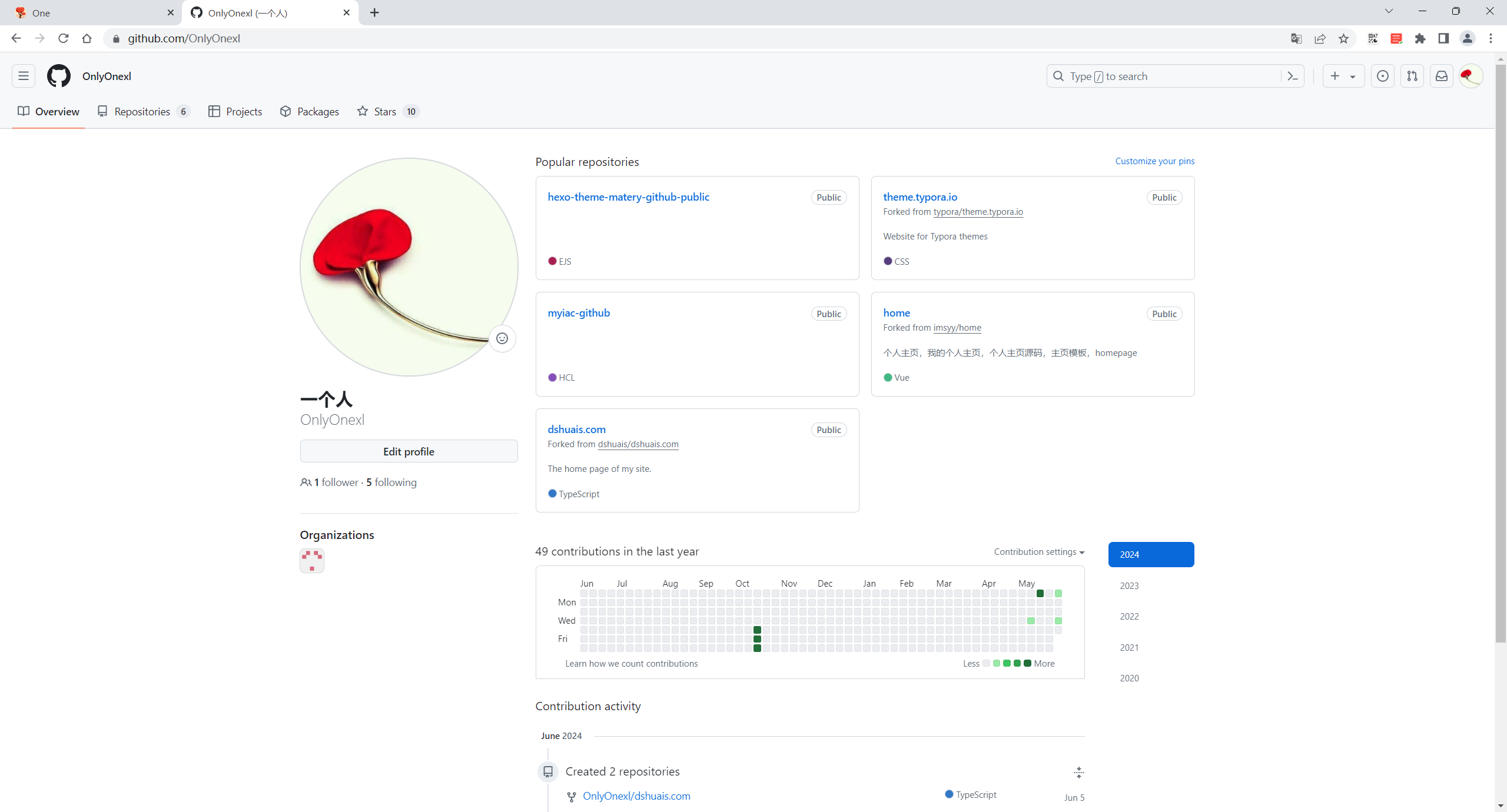Click the page vertical scrollbar thumb
Viewport: 1507px width, 812px height.
tap(1501, 353)
